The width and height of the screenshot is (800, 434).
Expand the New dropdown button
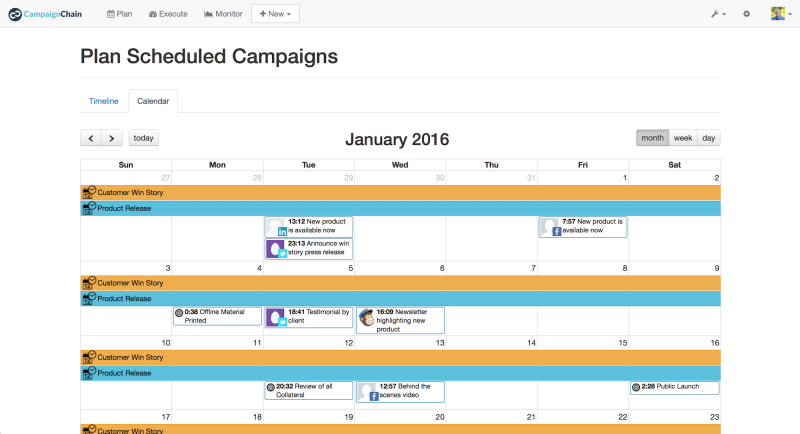tap(275, 14)
